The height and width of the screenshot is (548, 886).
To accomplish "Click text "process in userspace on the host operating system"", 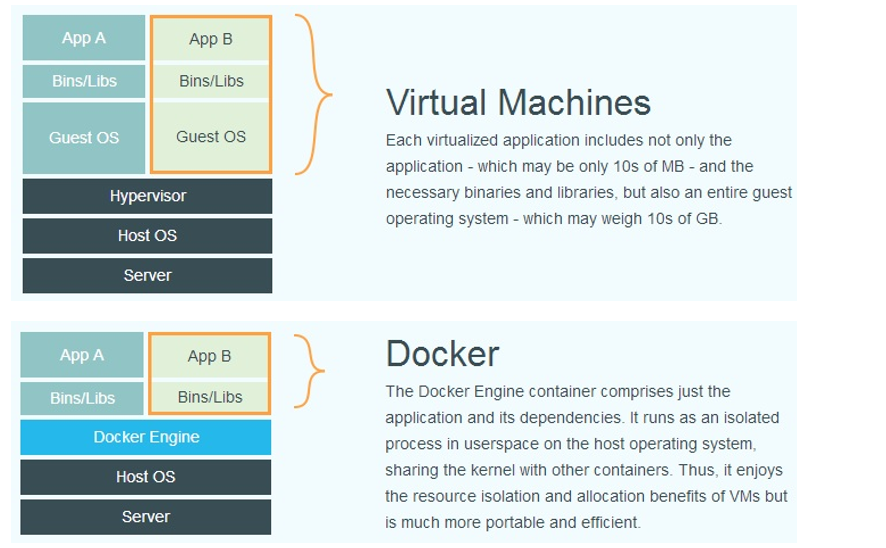I will (570, 444).
